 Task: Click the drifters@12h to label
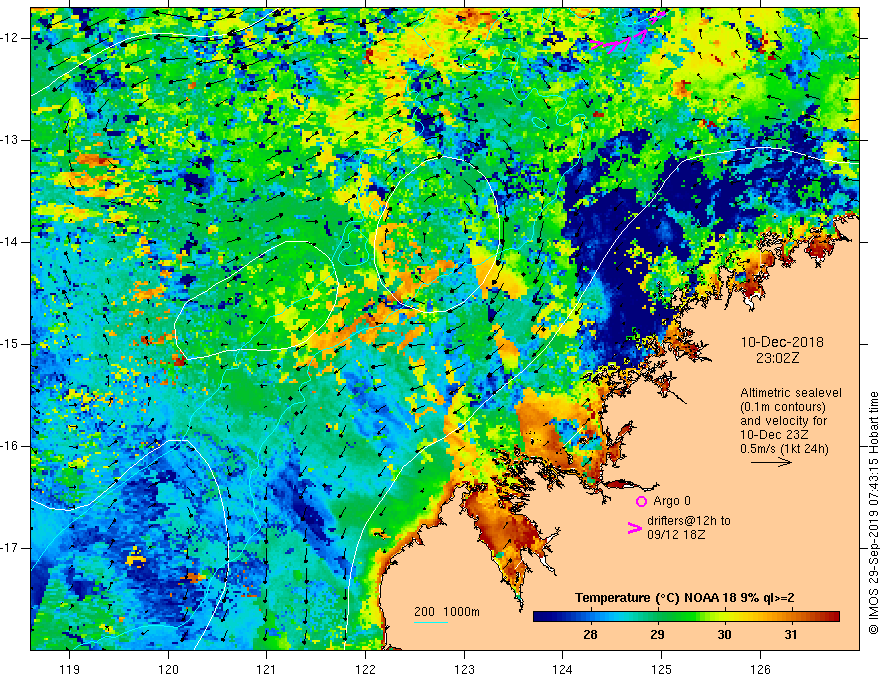[x=689, y=521]
